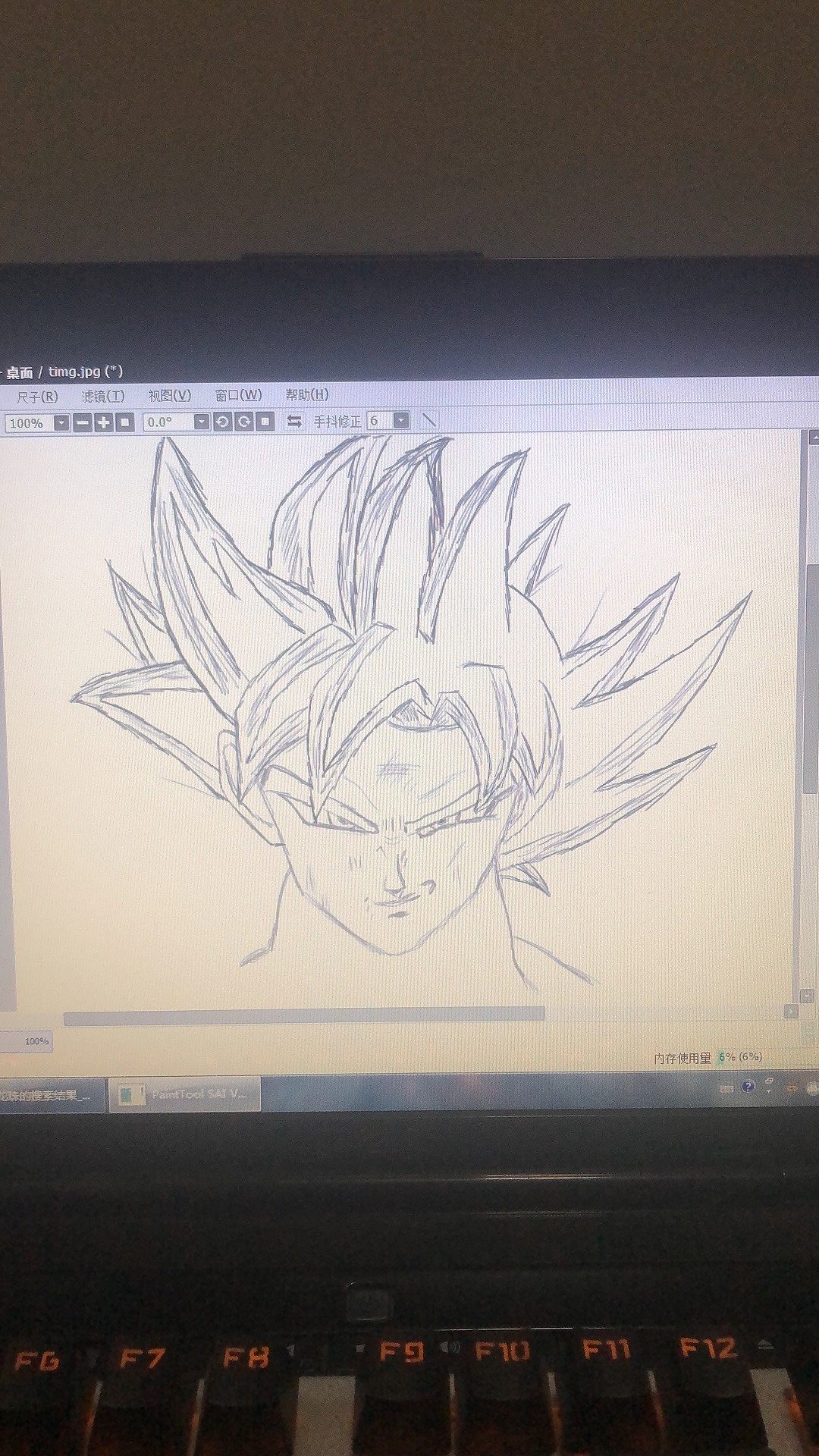Reset canvas rotation with square icon
The height and width of the screenshot is (1456, 819).
pos(265,421)
